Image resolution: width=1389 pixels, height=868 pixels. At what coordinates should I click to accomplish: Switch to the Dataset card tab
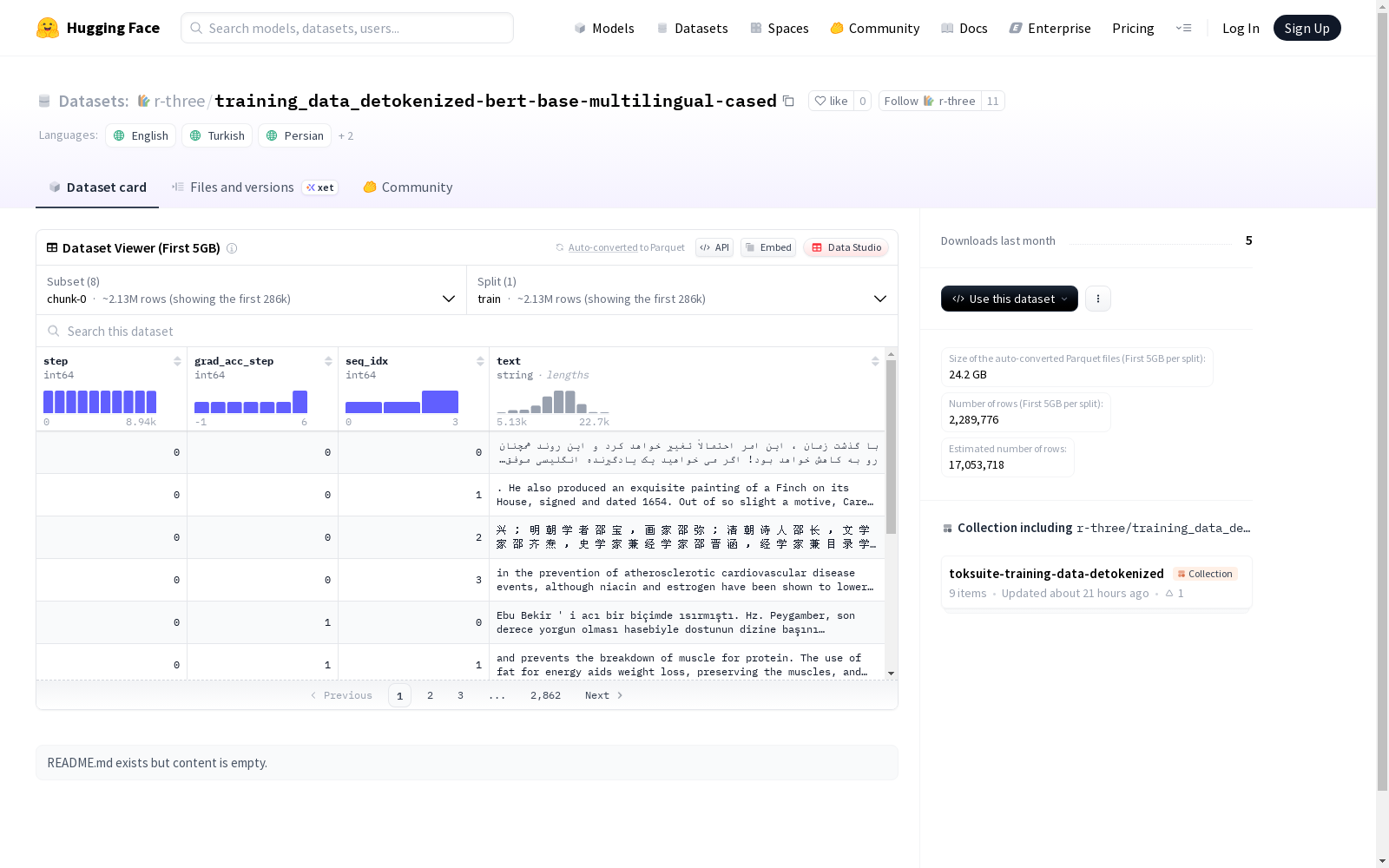click(97, 187)
